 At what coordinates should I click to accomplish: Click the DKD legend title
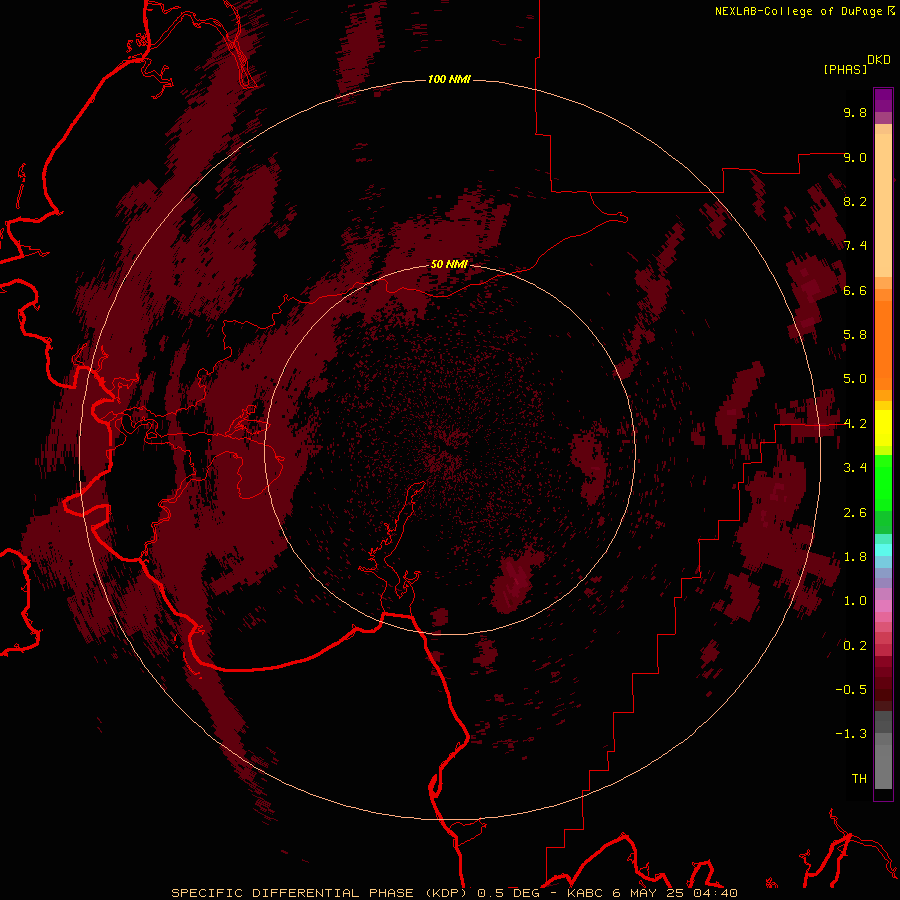[879, 59]
